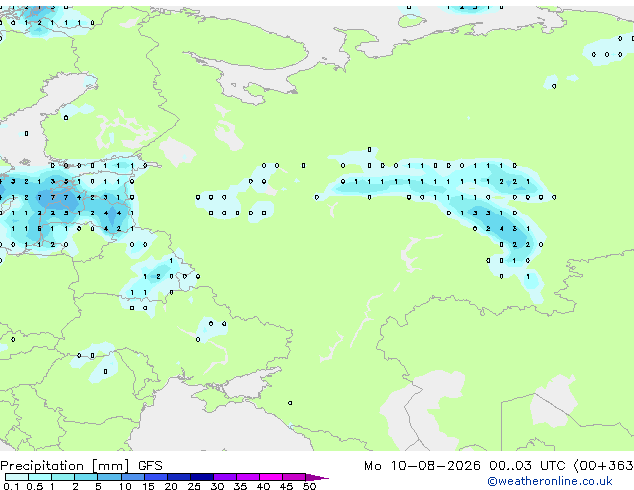Click the '00..03 UTC' time text

527,466
